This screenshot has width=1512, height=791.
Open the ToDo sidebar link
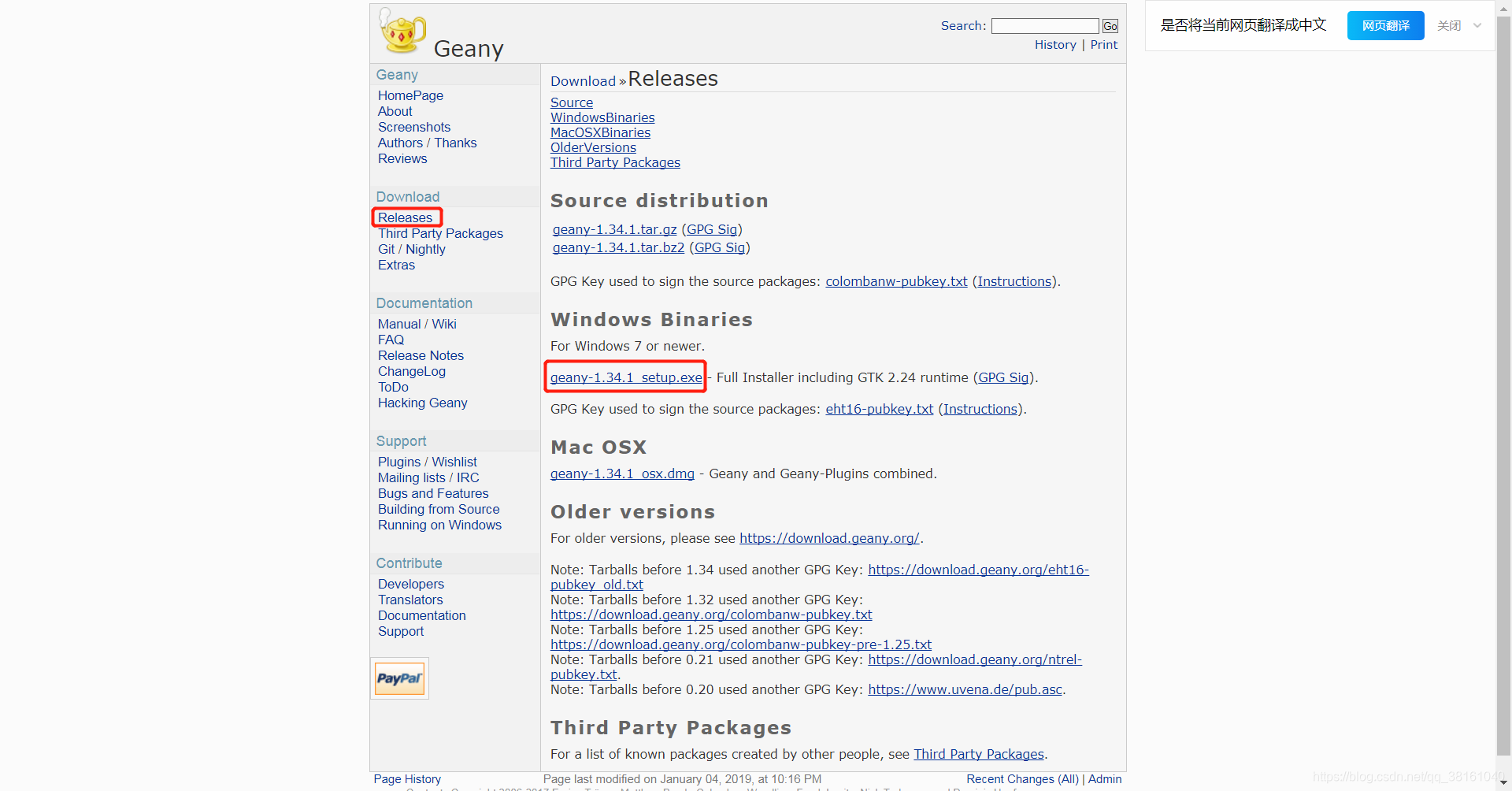coord(393,387)
